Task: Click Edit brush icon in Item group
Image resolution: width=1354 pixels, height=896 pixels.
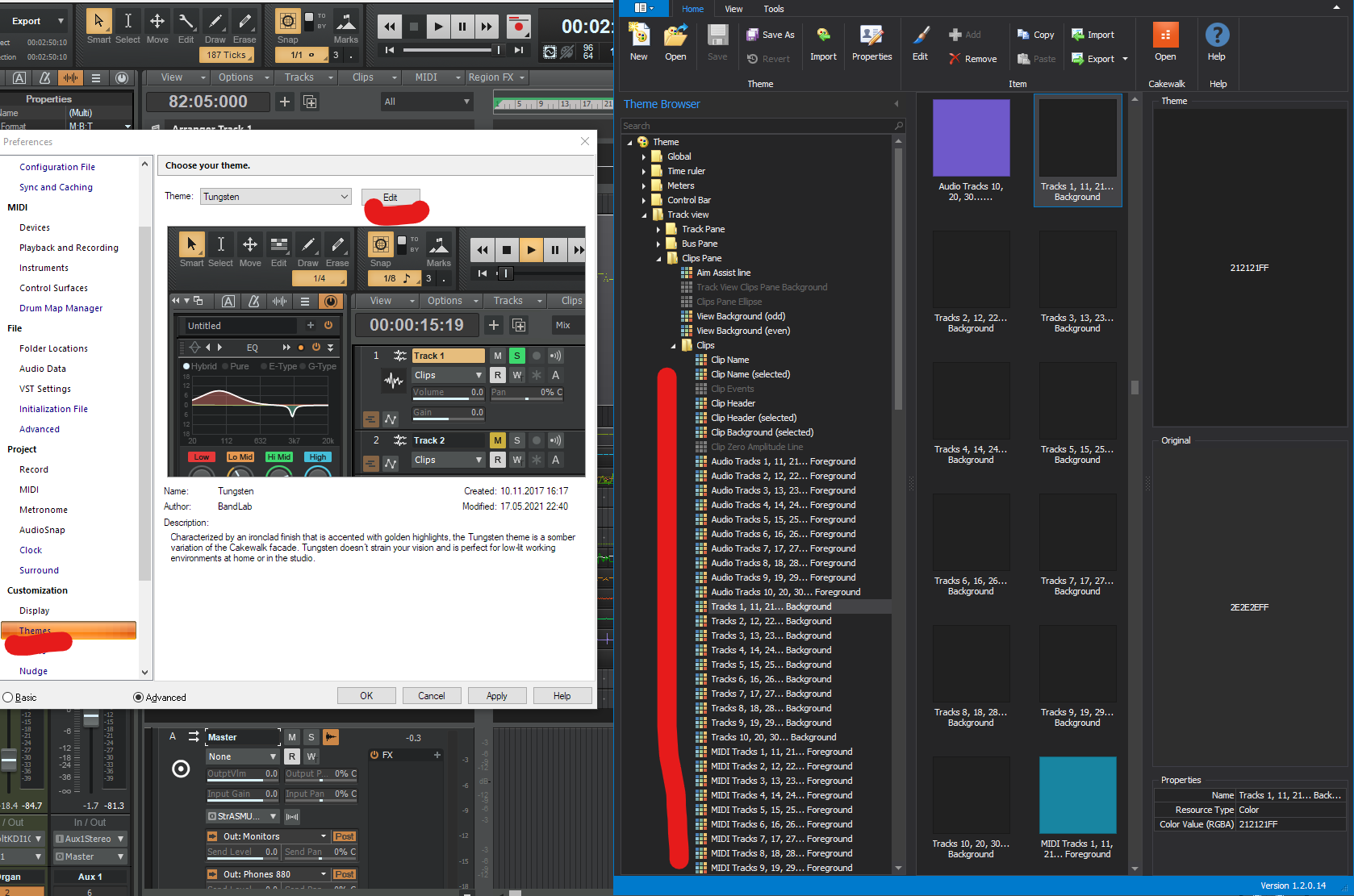Action: pyautogui.click(x=920, y=42)
